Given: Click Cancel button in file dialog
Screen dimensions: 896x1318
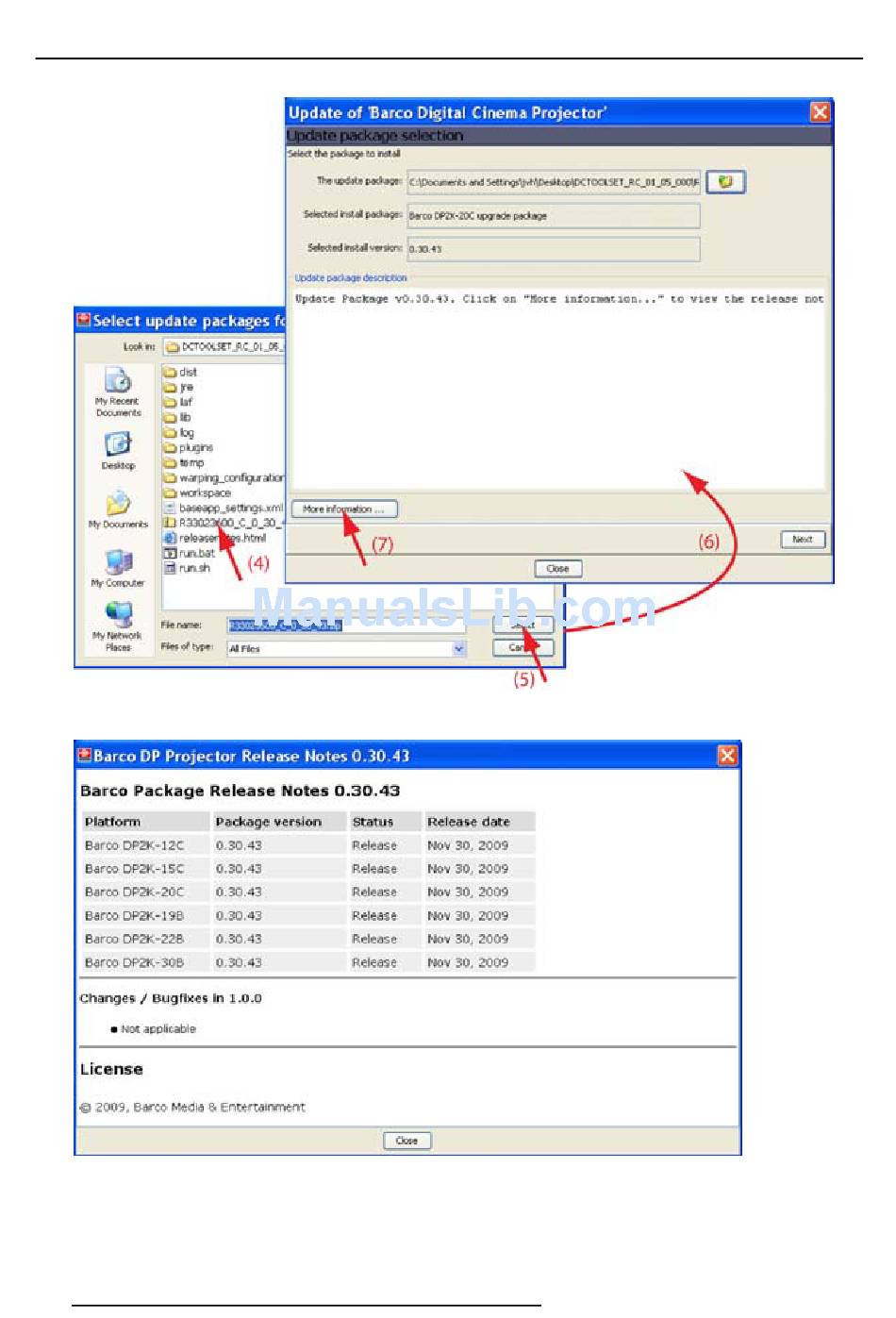Looking at the screenshot, I should [x=523, y=648].
